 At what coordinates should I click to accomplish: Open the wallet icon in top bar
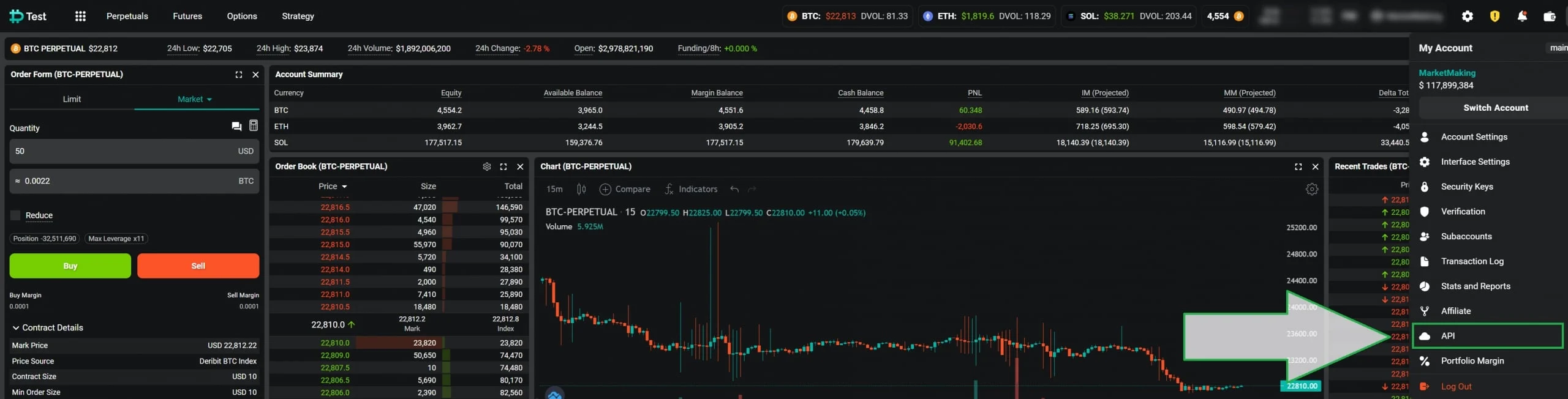1550,17
